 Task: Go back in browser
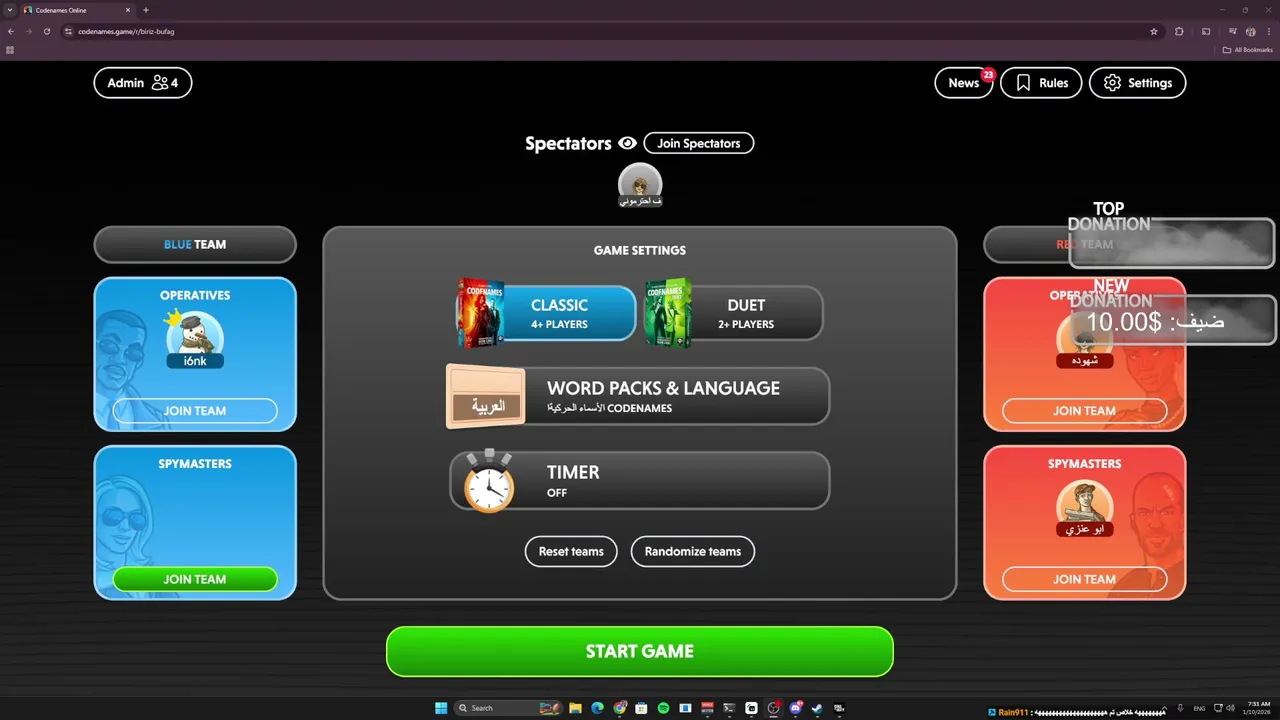coord(10,31)
